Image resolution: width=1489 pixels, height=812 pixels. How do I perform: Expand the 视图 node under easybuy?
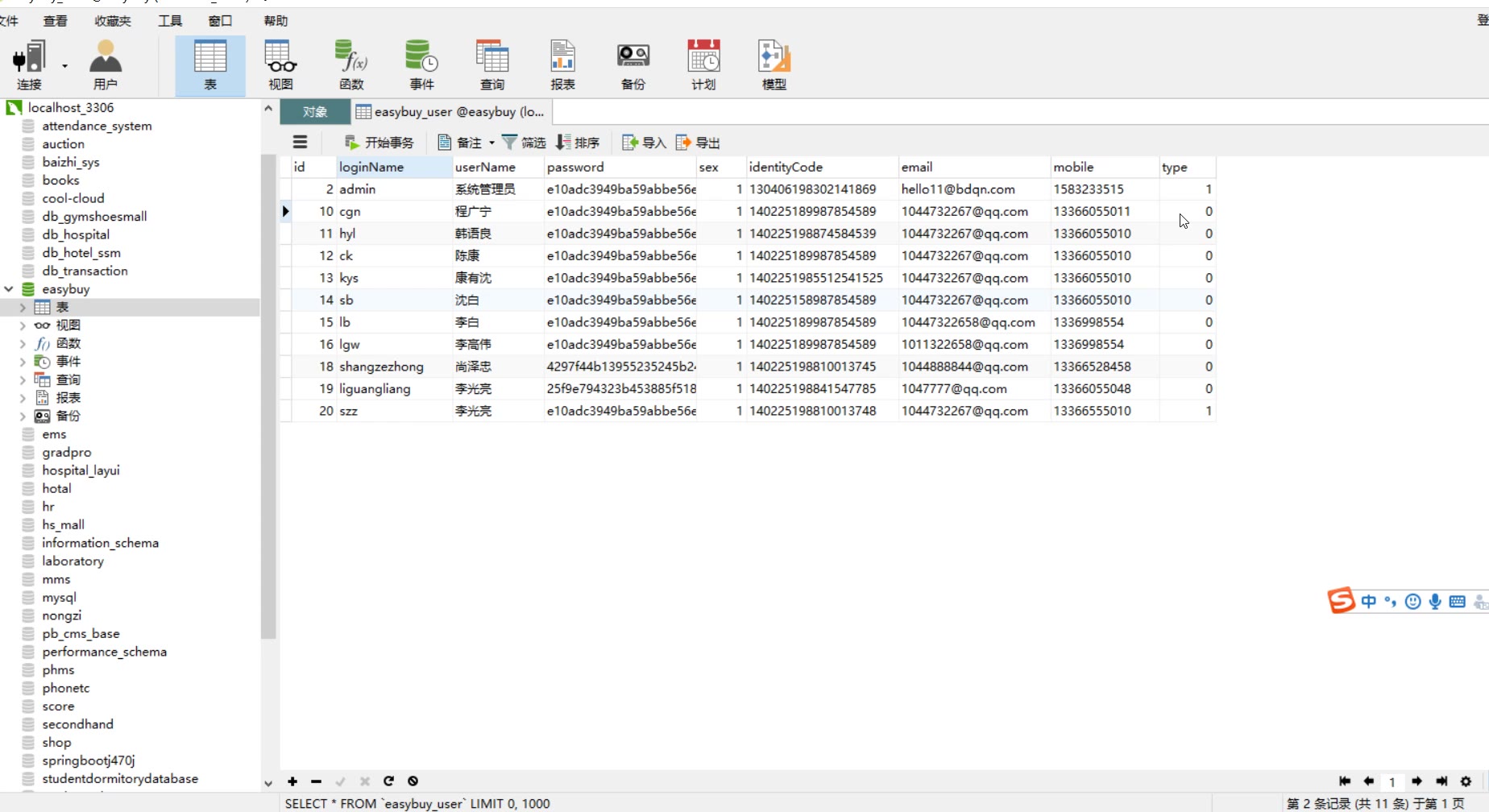23,325
